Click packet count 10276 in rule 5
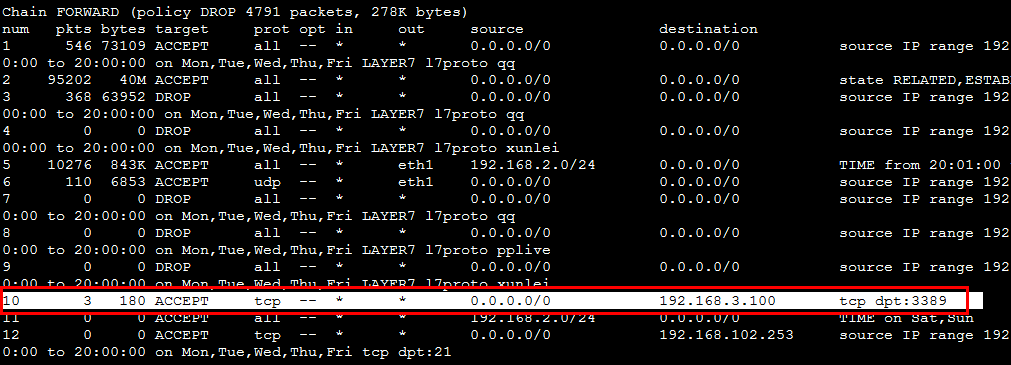This screenshot has height=365, width=1011. tap(70, 164)
